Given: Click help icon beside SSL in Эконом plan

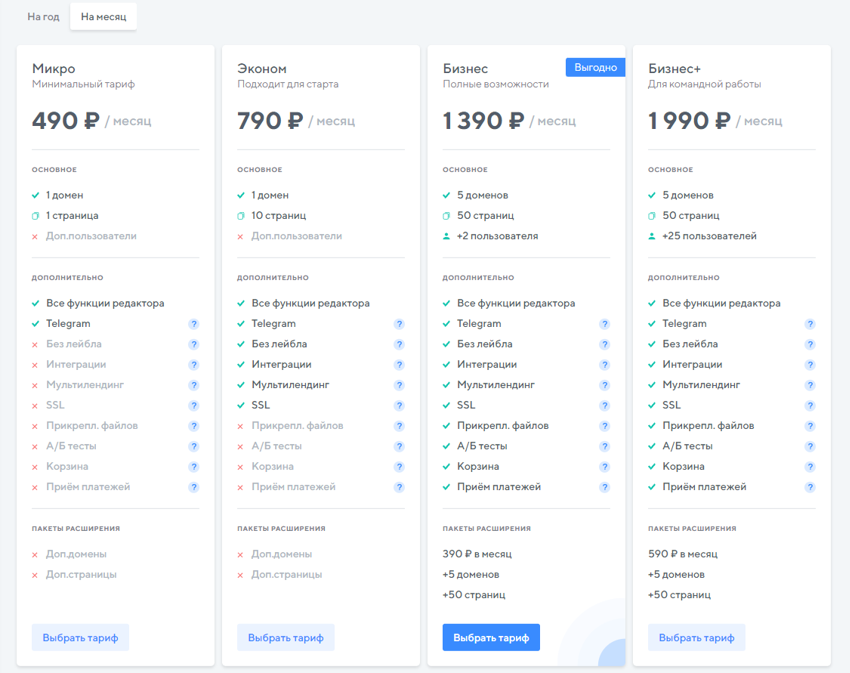Looking at the screenshot, I should pyautogui.click(x=399, y=406).
